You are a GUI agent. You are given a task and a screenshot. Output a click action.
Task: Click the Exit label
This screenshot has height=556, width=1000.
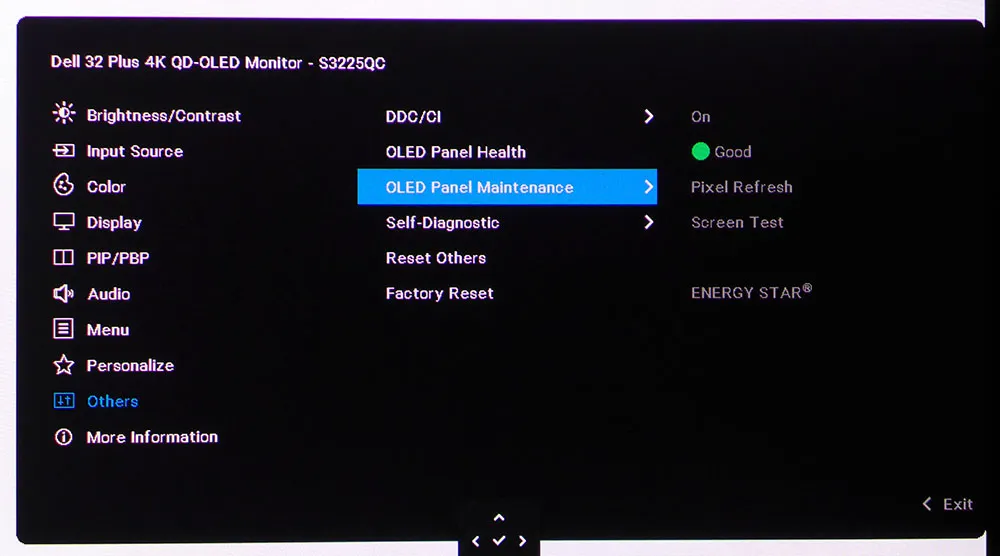tap(958, 504)
